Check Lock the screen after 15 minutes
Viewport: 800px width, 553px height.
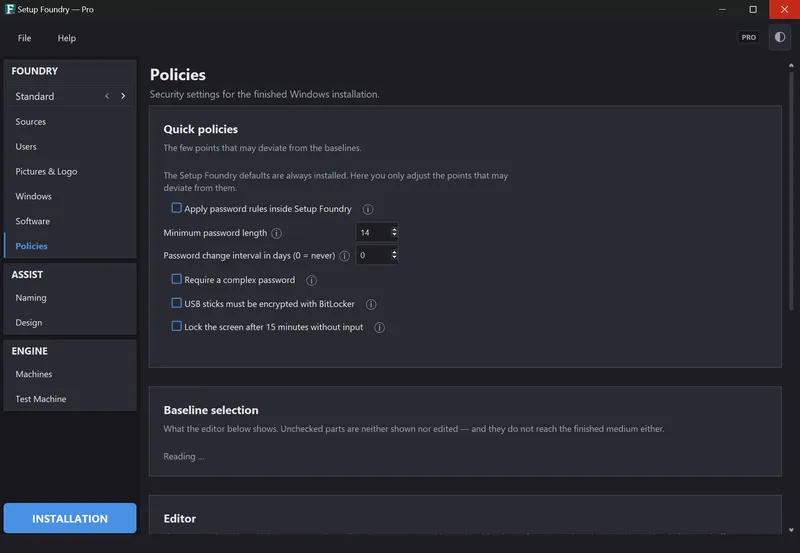coord(177,326)
